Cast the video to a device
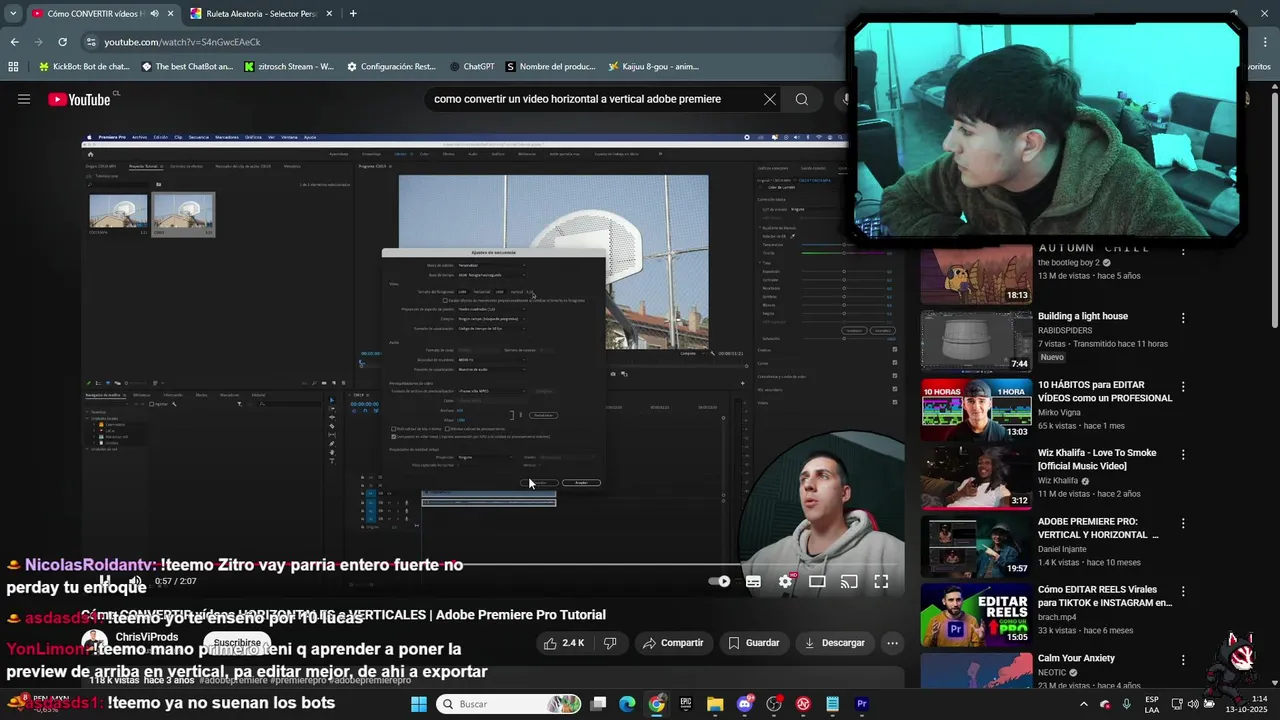Viewport: 1280px width, 720px height. 849,581
